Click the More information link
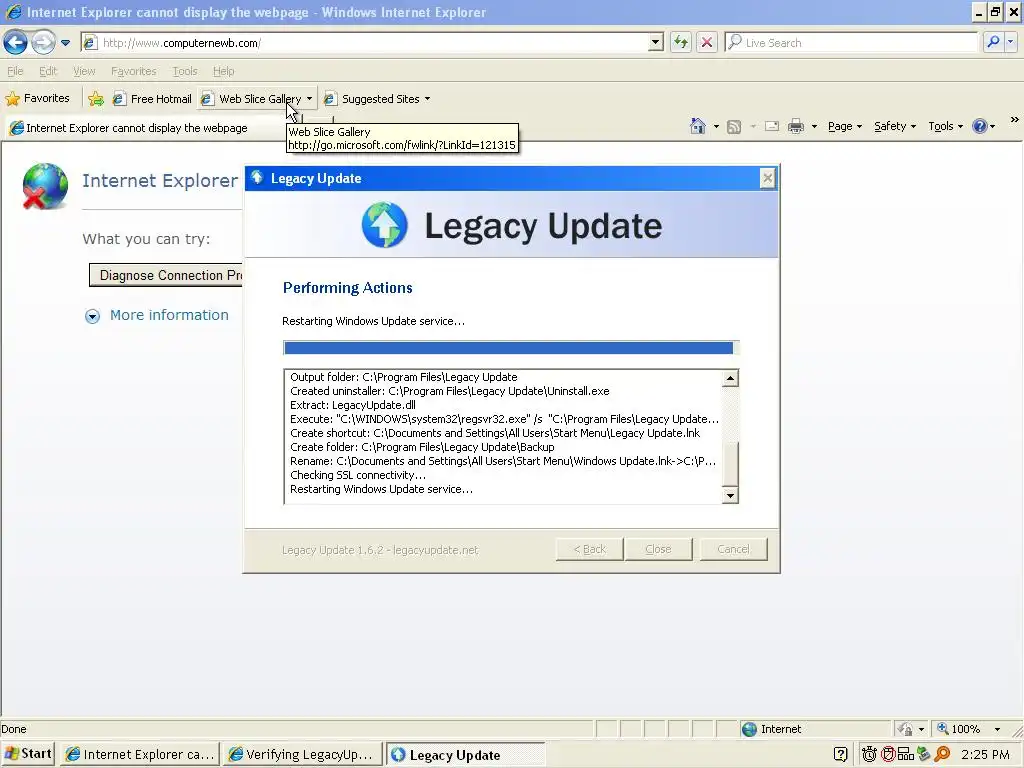The width and height of the screenshot is (1024, 768). coord(169,315)
